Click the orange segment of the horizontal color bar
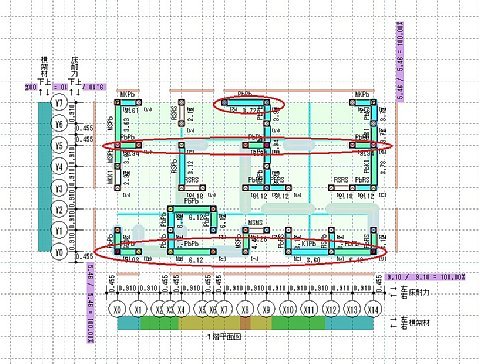480x364 pixels. 245,323
